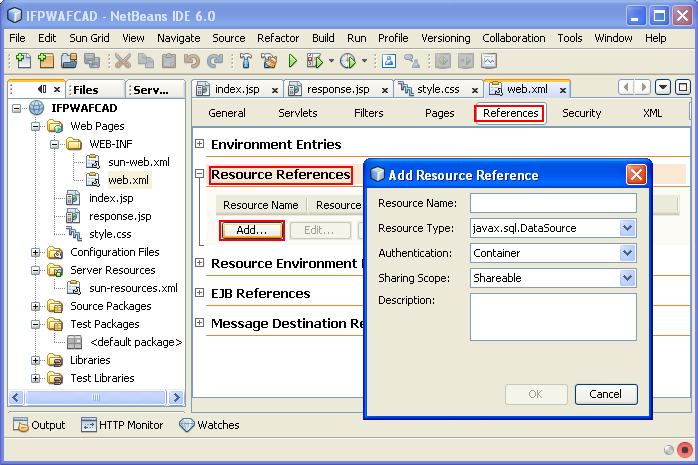Click the New Project toolbar icon
The height and width of the screenshot is (465, 698).
coord(46,61)
